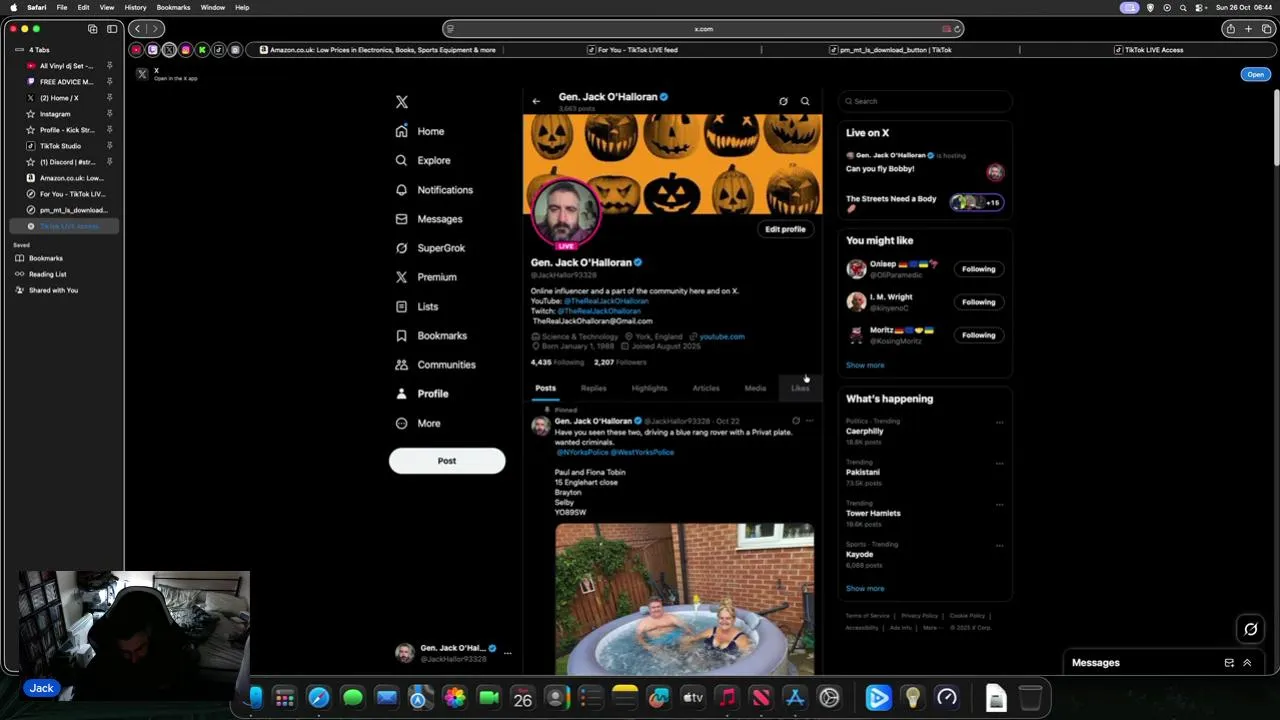
Task: Compose new message in Messages drawer
Action: coord(1229,663)
